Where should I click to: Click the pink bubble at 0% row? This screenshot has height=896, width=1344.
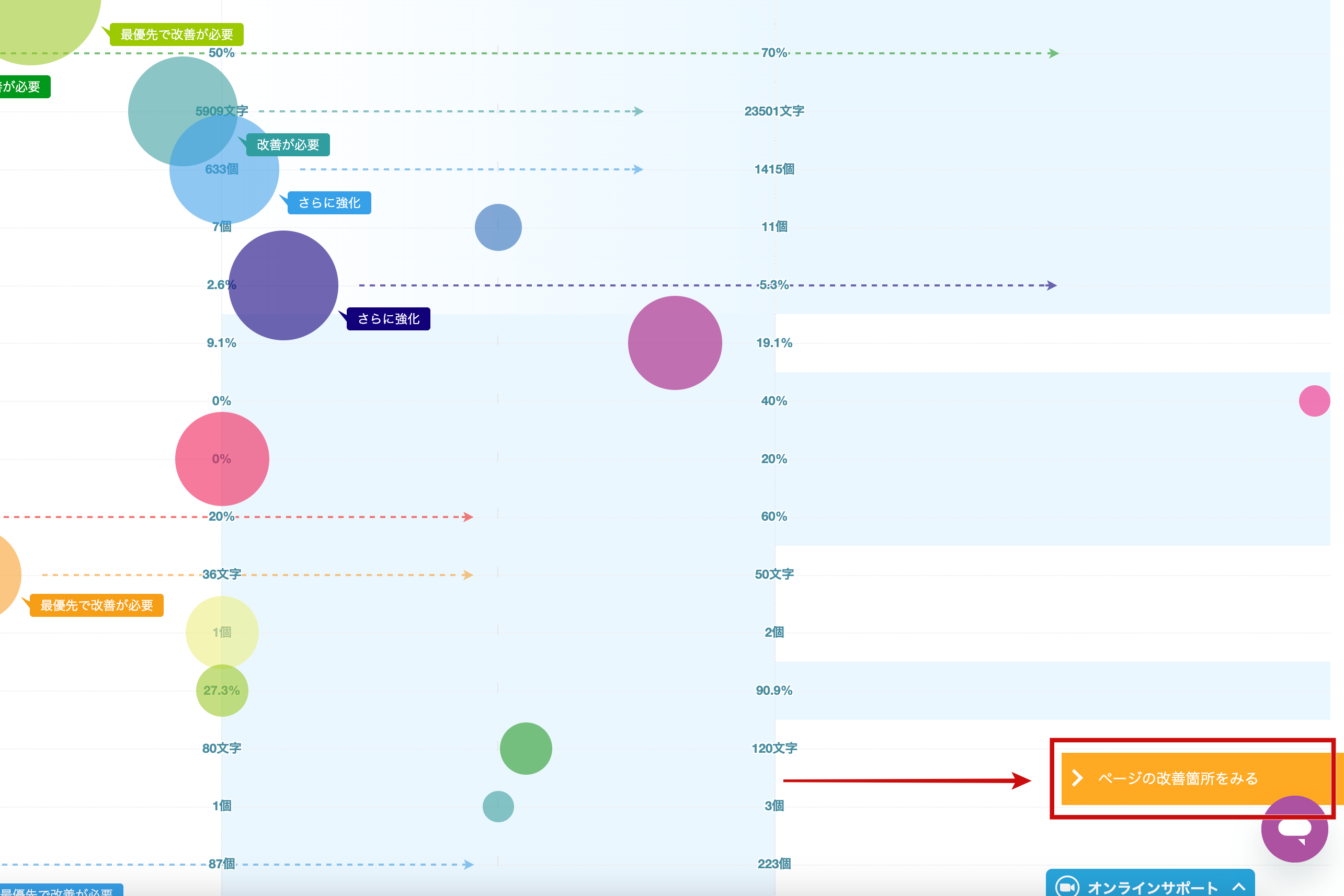tap(222, 459)
